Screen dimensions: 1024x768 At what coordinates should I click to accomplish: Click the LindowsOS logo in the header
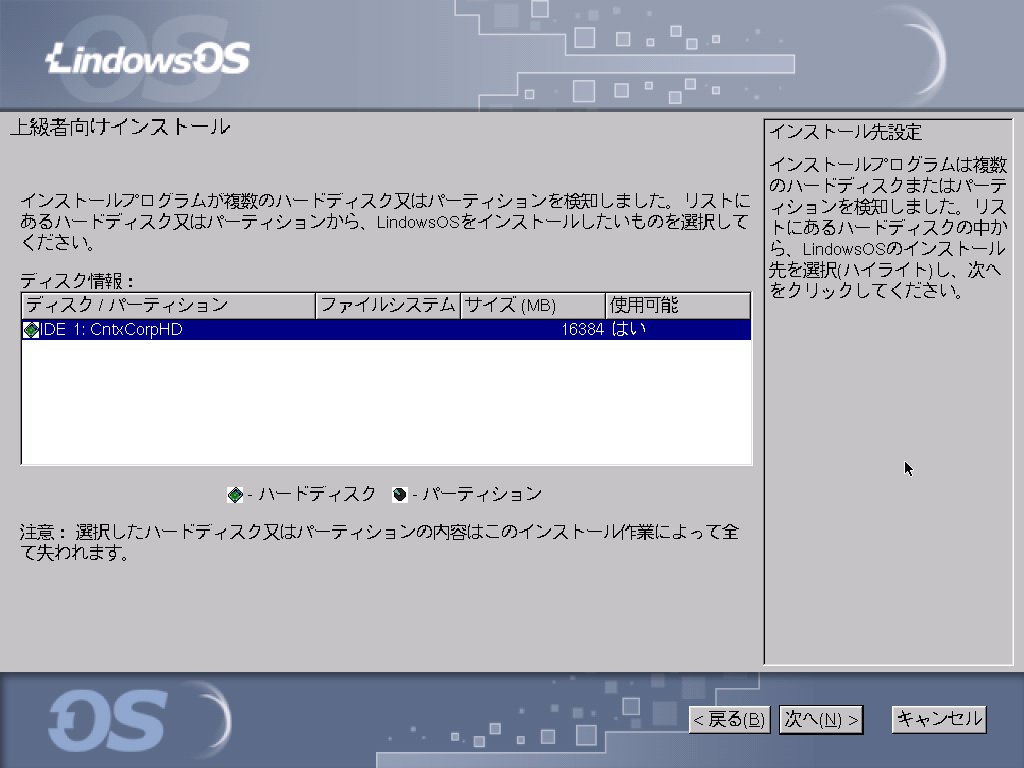pos(148,59)
